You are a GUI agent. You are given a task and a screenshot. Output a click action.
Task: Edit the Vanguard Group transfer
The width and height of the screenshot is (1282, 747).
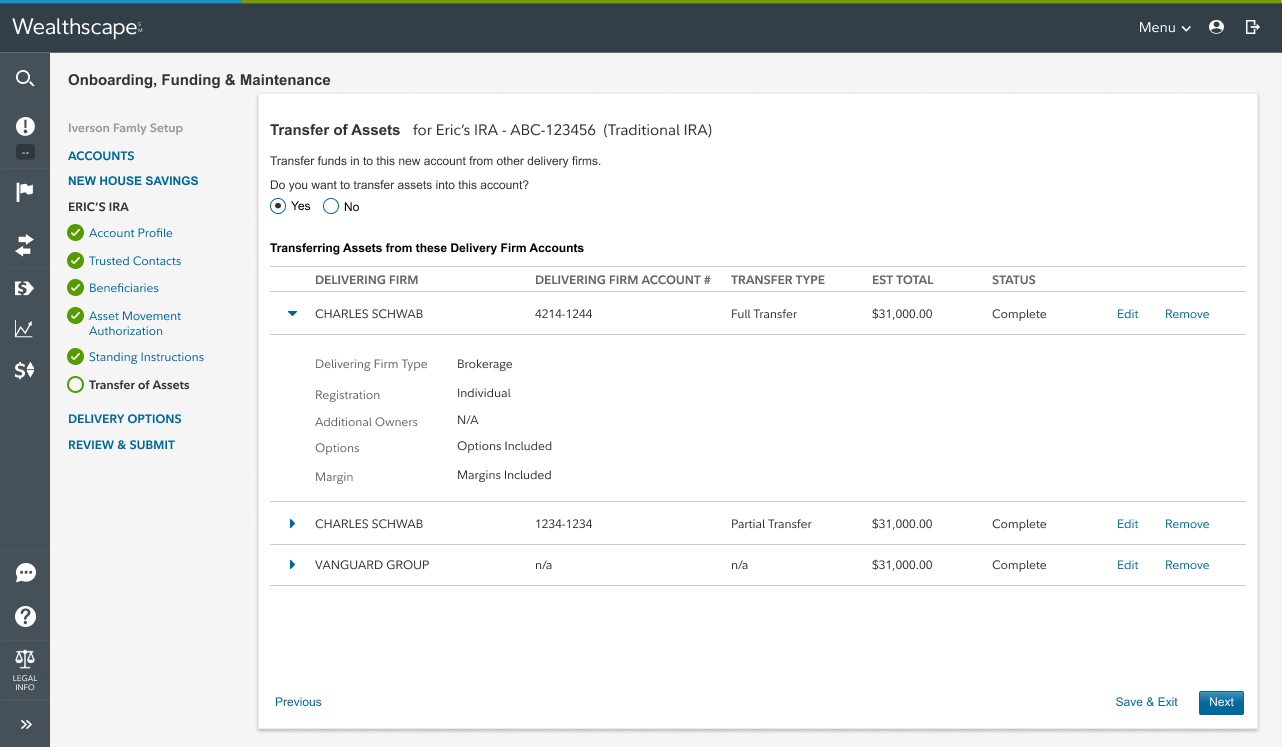[x=1128, y=565]
